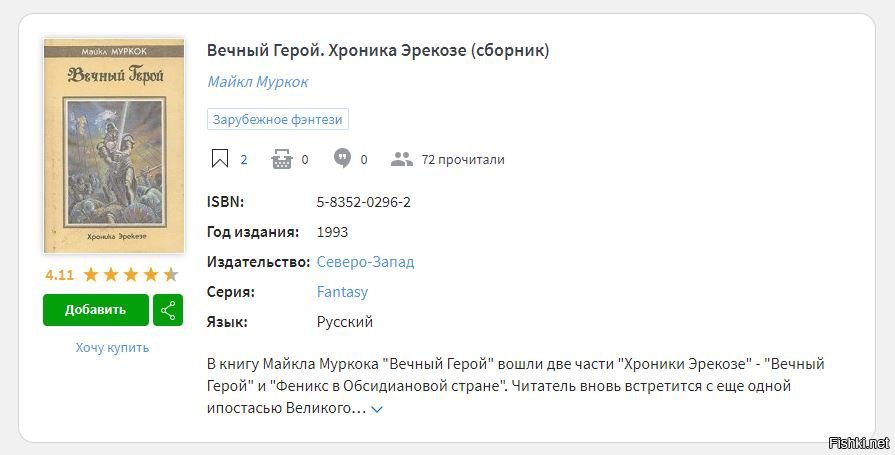Open the Fantasy series link
This screenshot has width=895, height=455.
(x=342, y=292)
